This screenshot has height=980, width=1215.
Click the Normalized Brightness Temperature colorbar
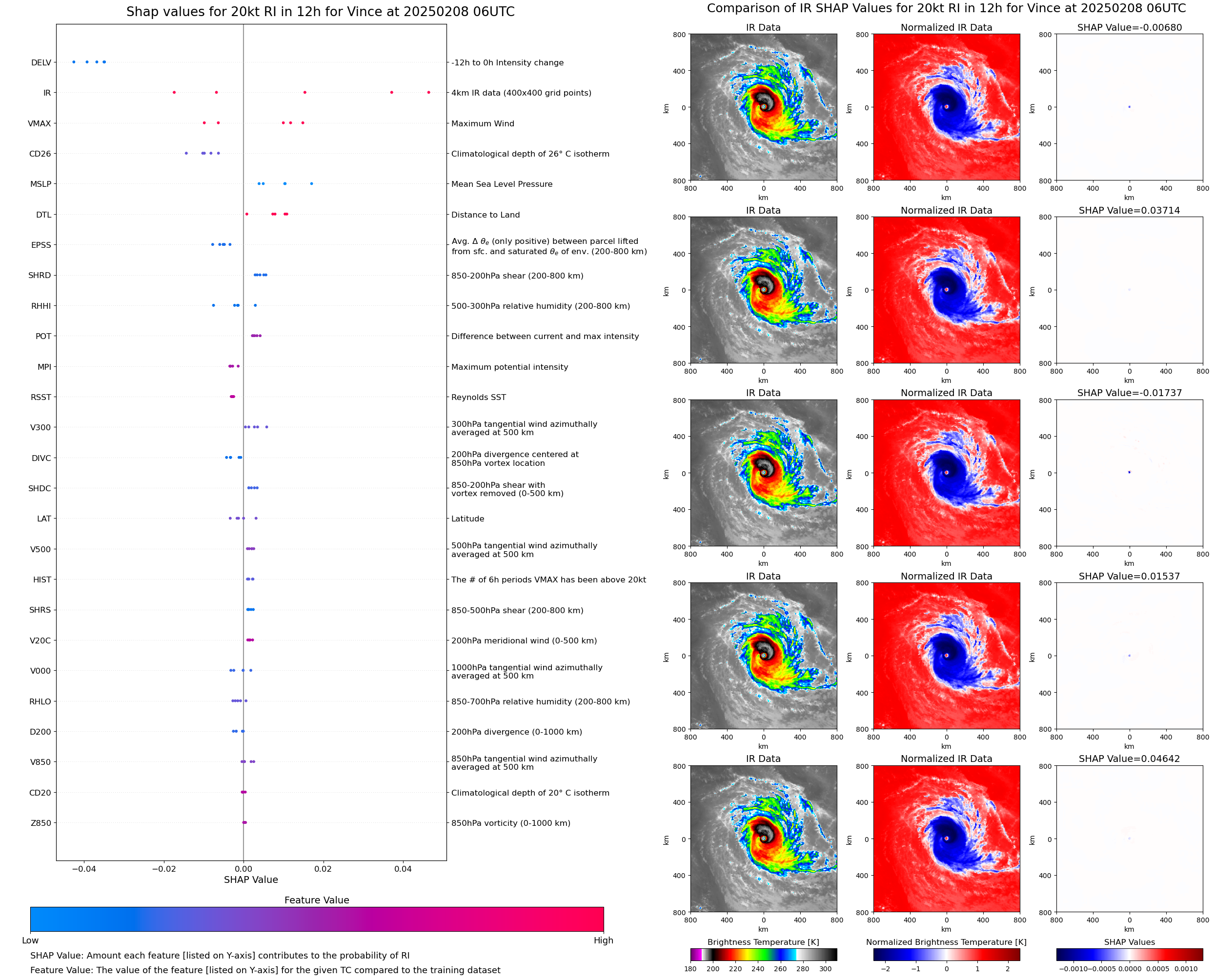[946, 954]
